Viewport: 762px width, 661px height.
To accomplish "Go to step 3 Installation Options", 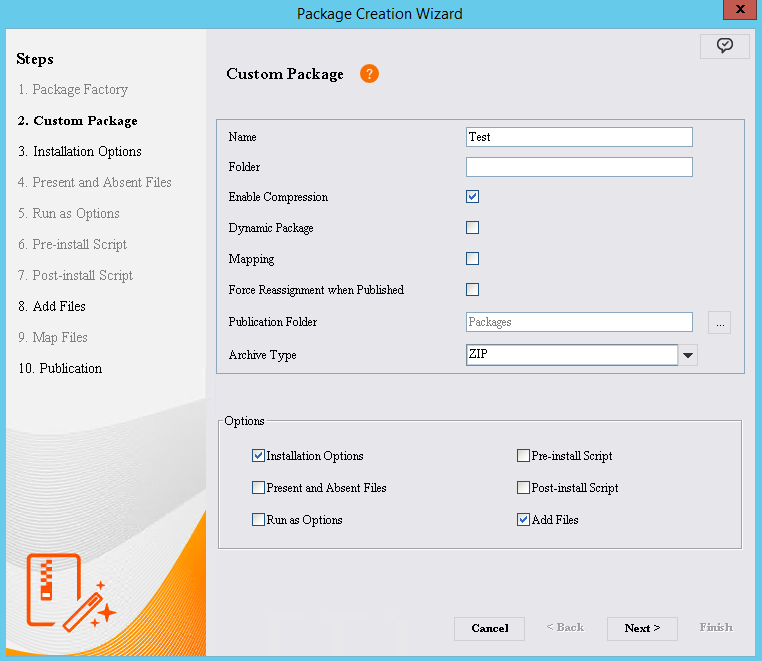I will (80, 152).
